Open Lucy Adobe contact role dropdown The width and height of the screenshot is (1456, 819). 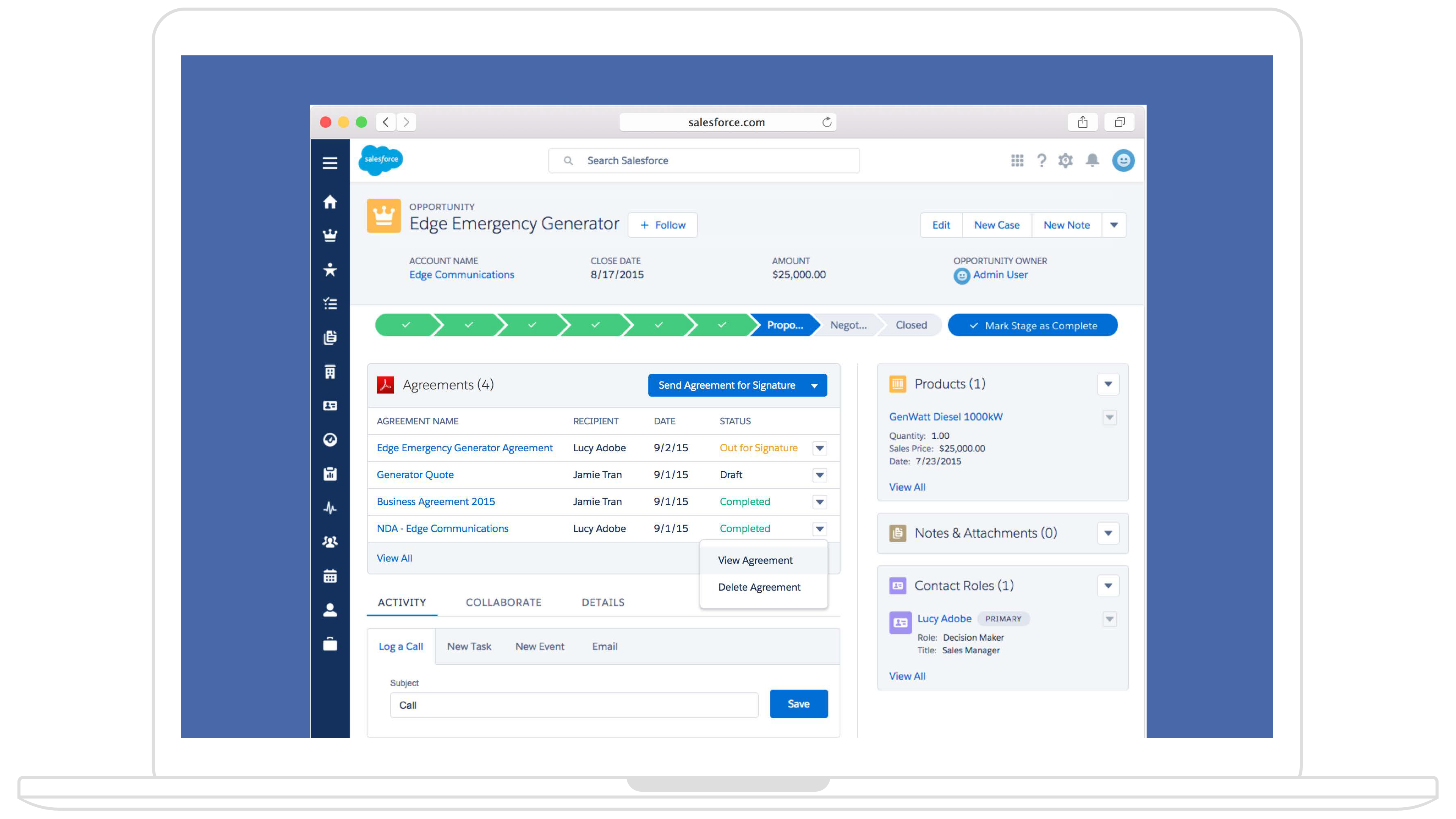(1109, 619)
